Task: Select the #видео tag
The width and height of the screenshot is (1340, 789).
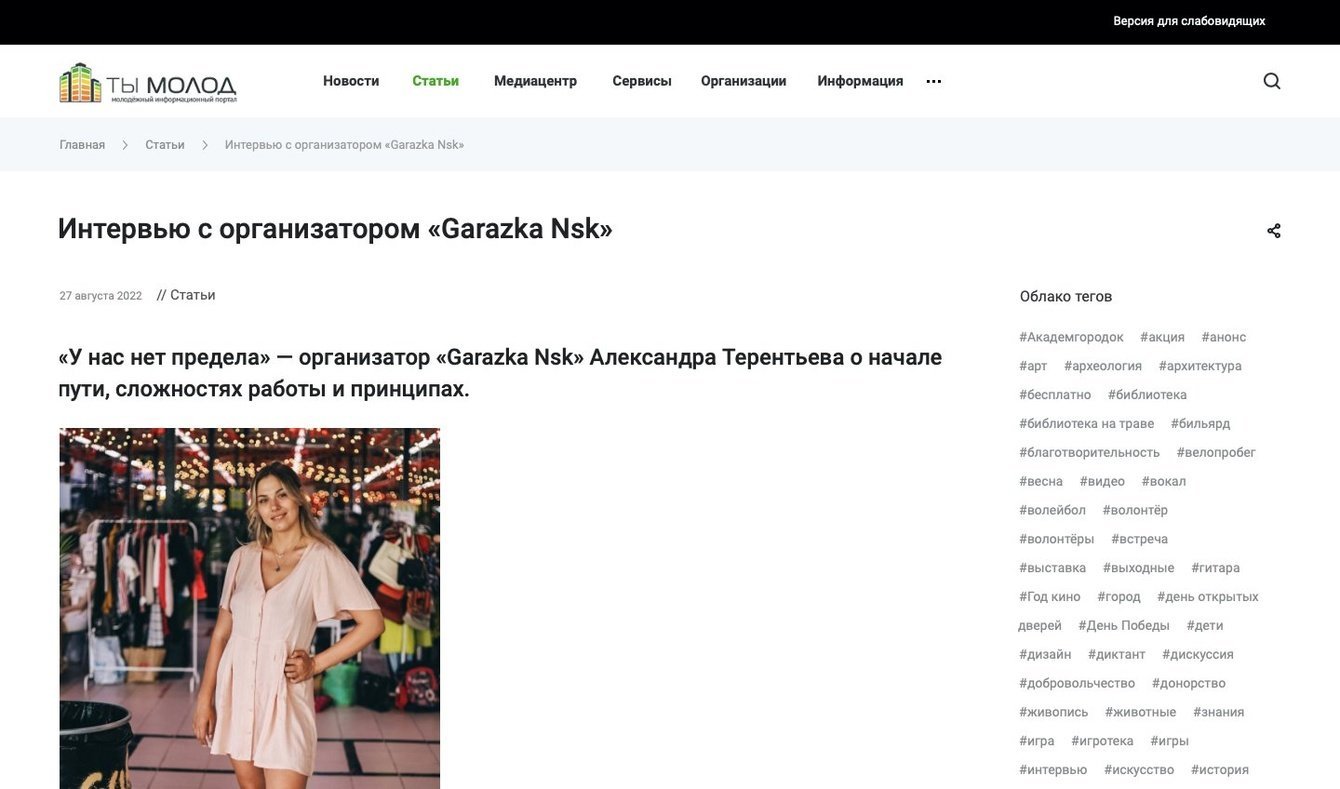Action: (x=1102, y=482)
